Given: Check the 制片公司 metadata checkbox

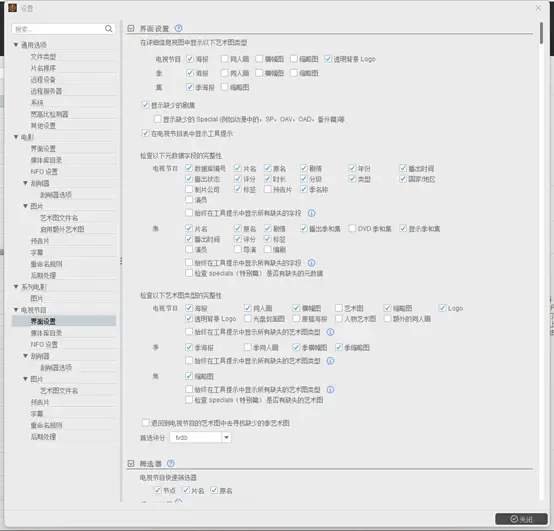Looking at the screenshot, I should pos(189,189).
